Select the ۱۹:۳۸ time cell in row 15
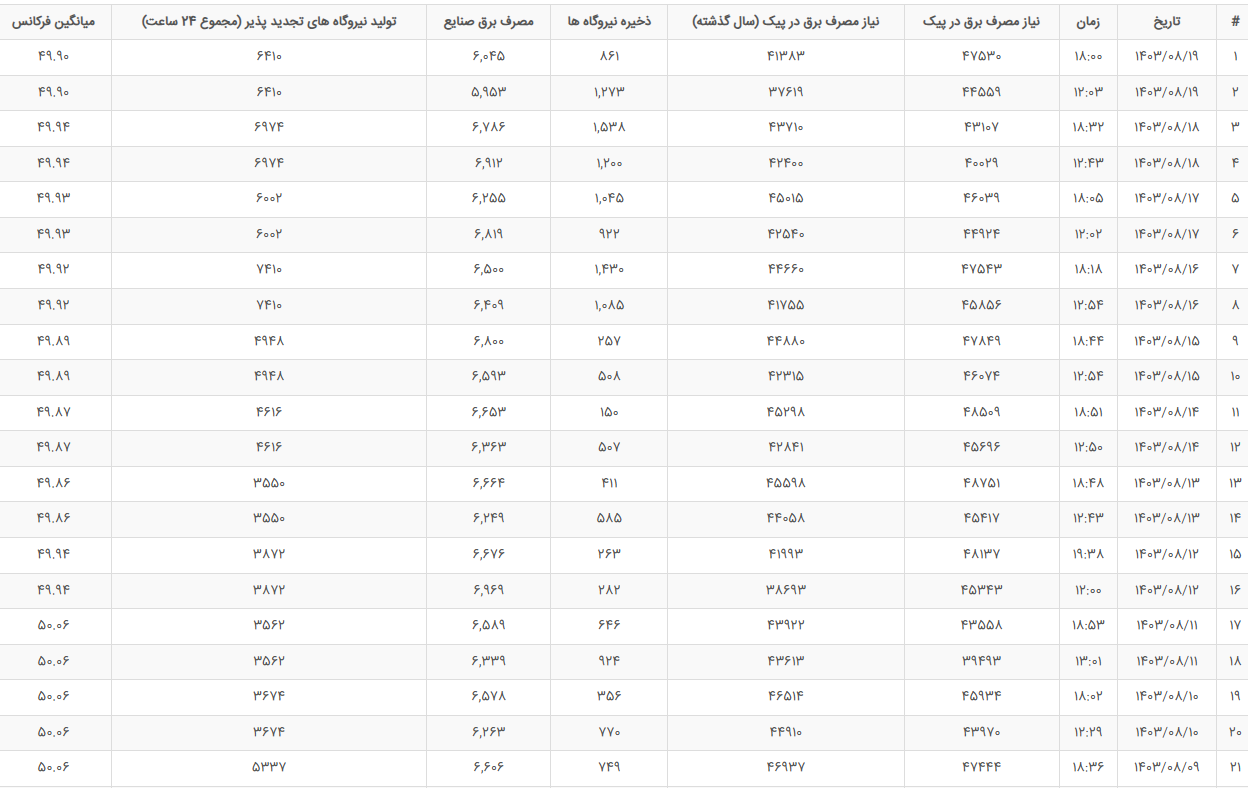Screen dimensions: 1248x788 coord(1088,554)
